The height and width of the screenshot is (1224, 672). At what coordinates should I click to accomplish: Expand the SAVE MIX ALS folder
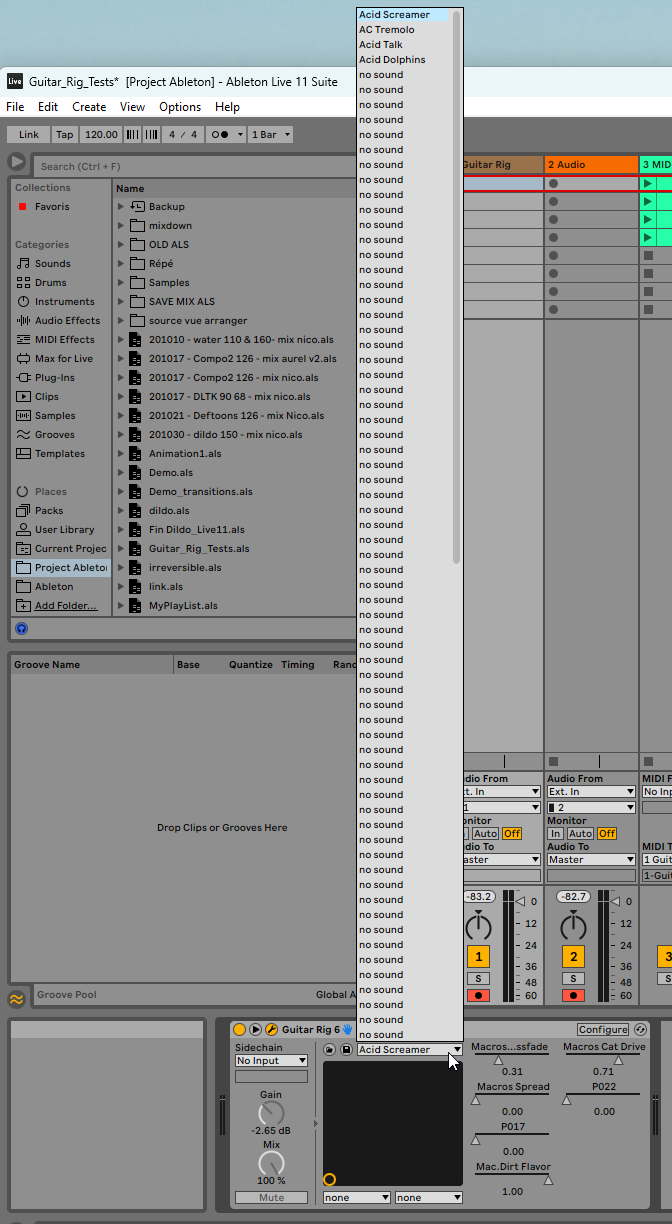point(121,302)
